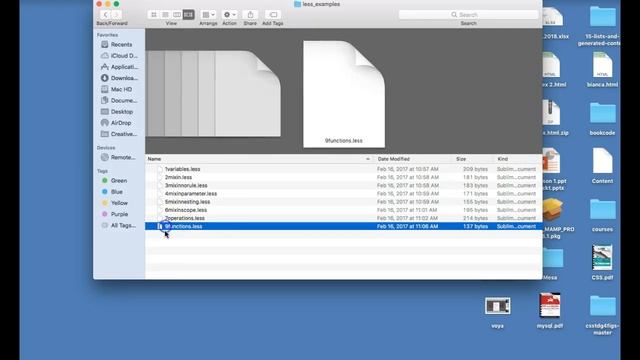Screen dimensions: 640x360
Task: Open iCloud Drive in the sidebar
Action: click(x=119, y=56)
